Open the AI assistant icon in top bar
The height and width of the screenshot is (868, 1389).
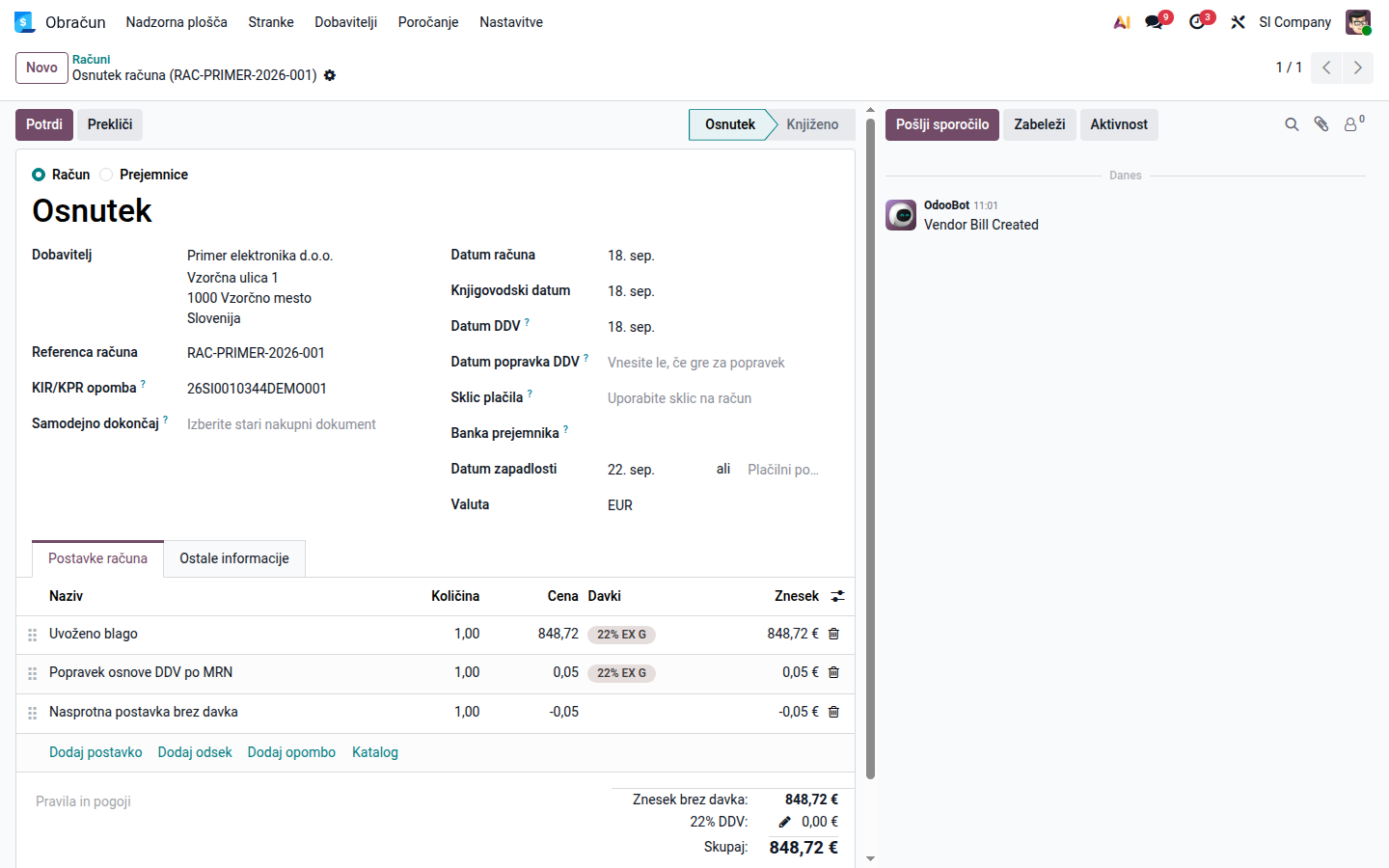[x=1122, y=22]
